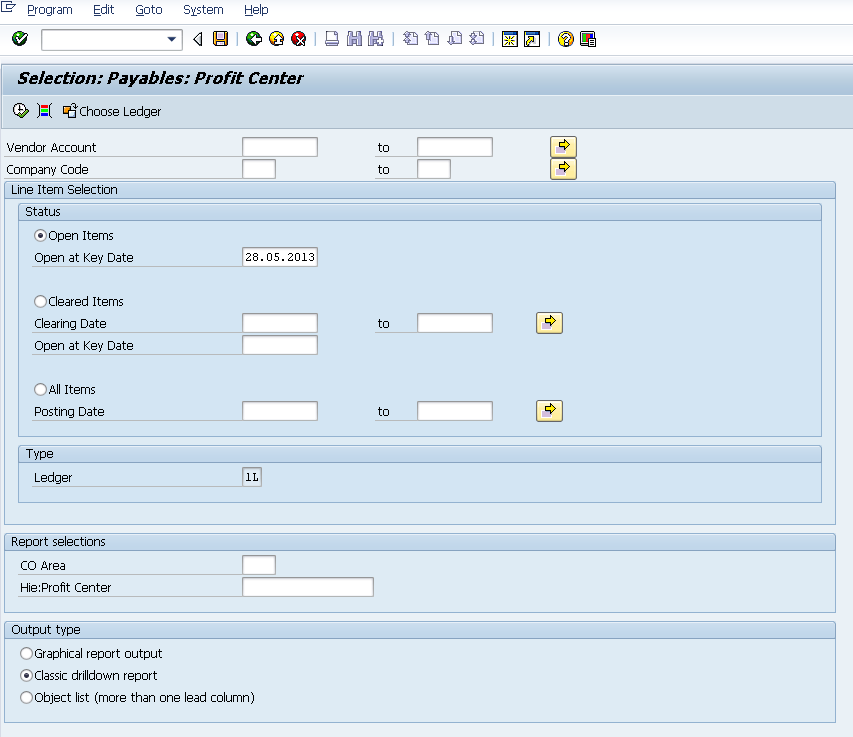Click the CO Area input field
Image resolution: width=853 pixels, height=737 pixels.
(259, 565)
